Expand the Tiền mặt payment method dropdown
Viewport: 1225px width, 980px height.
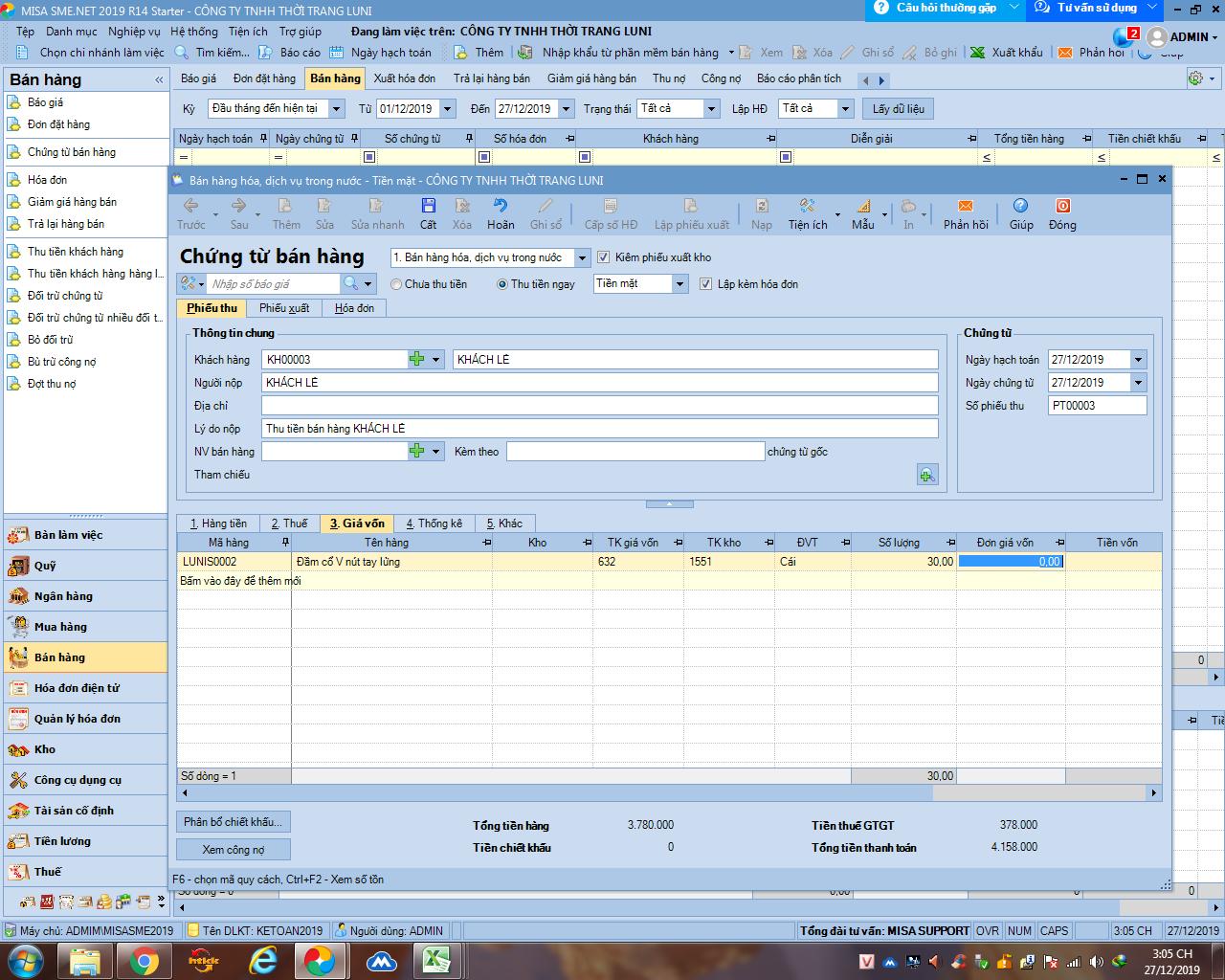pyautogui.click(x=679, y=284)
